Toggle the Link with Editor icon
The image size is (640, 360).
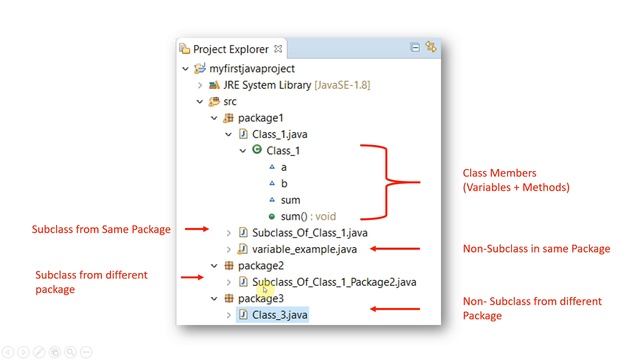[x=431, y=47]
